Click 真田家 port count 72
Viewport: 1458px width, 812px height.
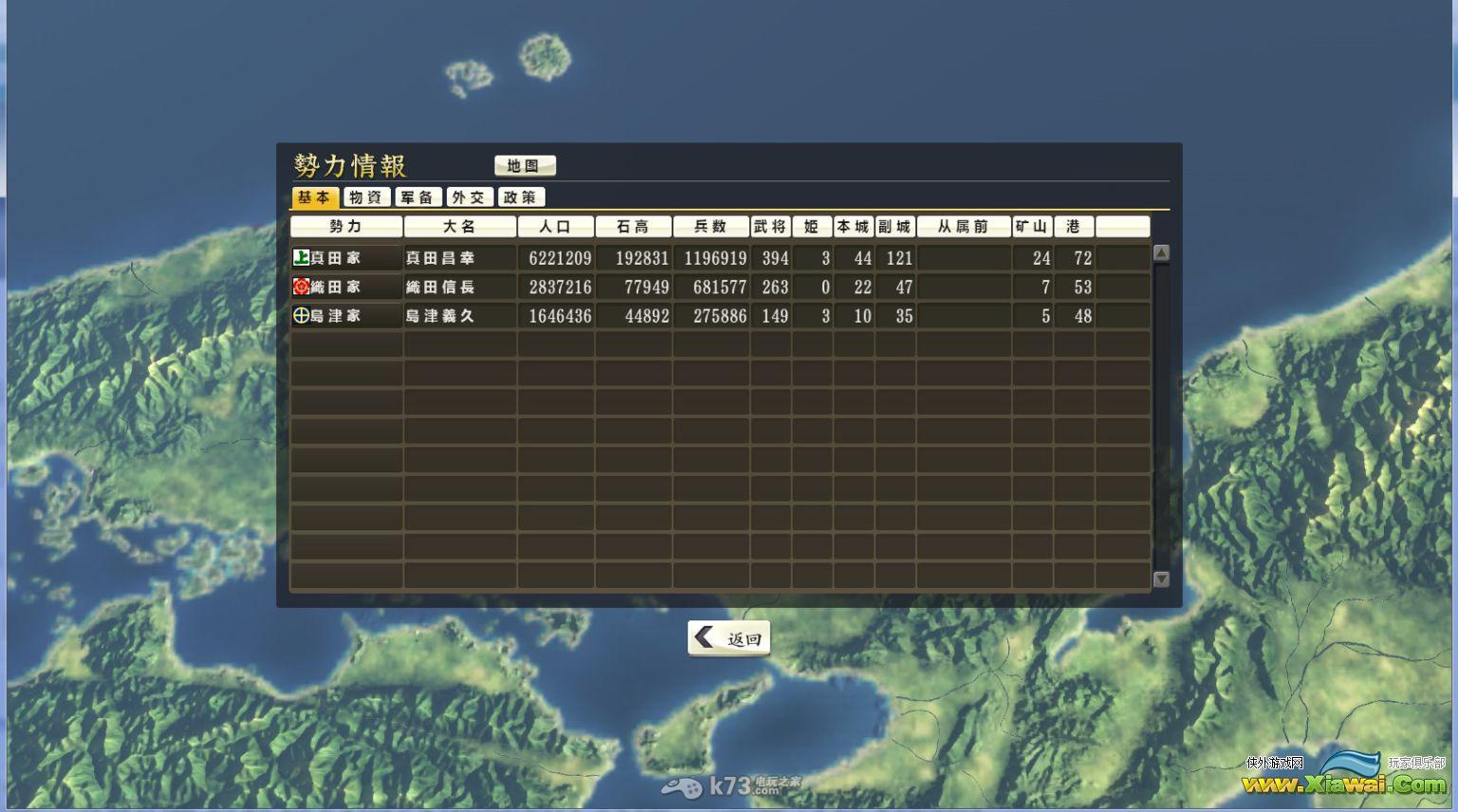pyautogui.click(x=1083, y=258)
